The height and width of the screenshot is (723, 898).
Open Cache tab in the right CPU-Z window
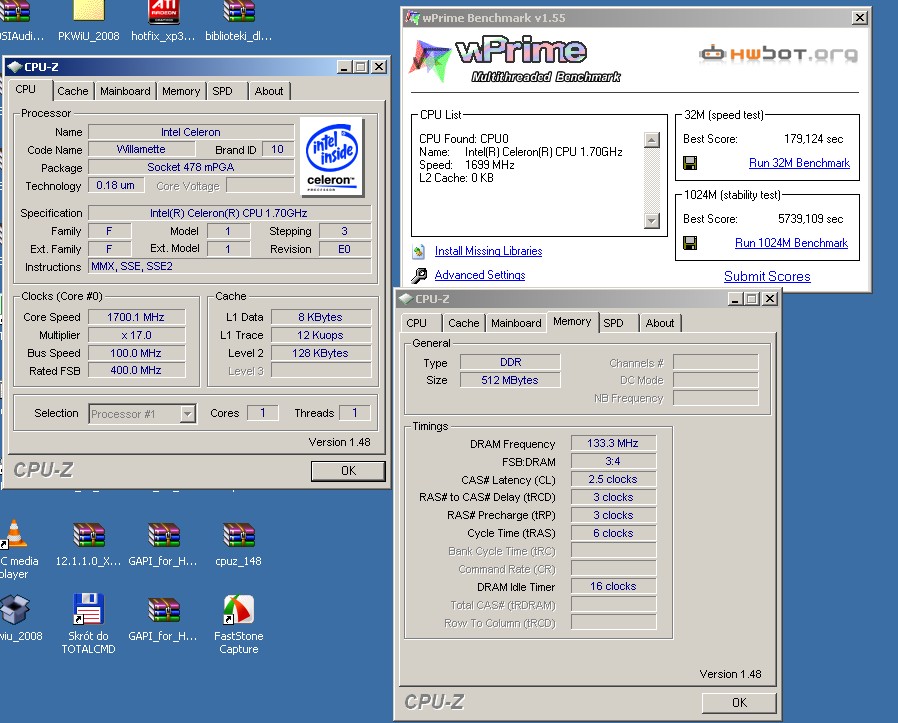coord(464,323)
